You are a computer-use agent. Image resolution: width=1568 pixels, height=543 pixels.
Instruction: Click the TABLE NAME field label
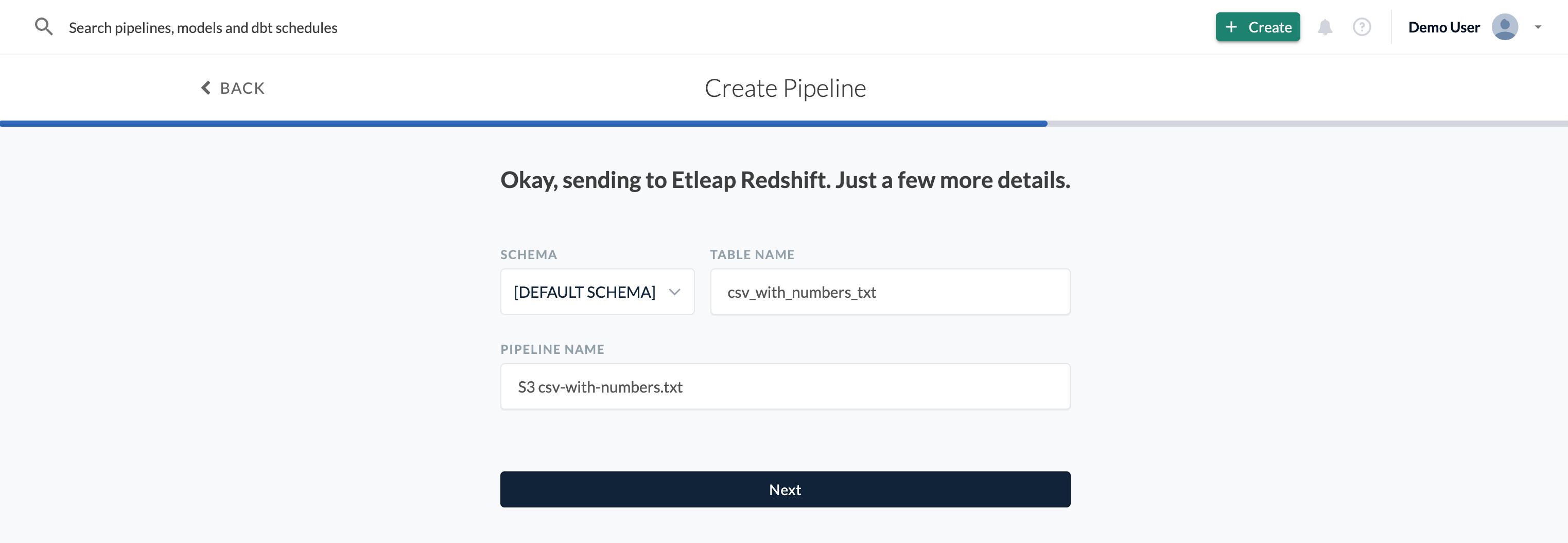pyautogui.click(x=752, y=254)
